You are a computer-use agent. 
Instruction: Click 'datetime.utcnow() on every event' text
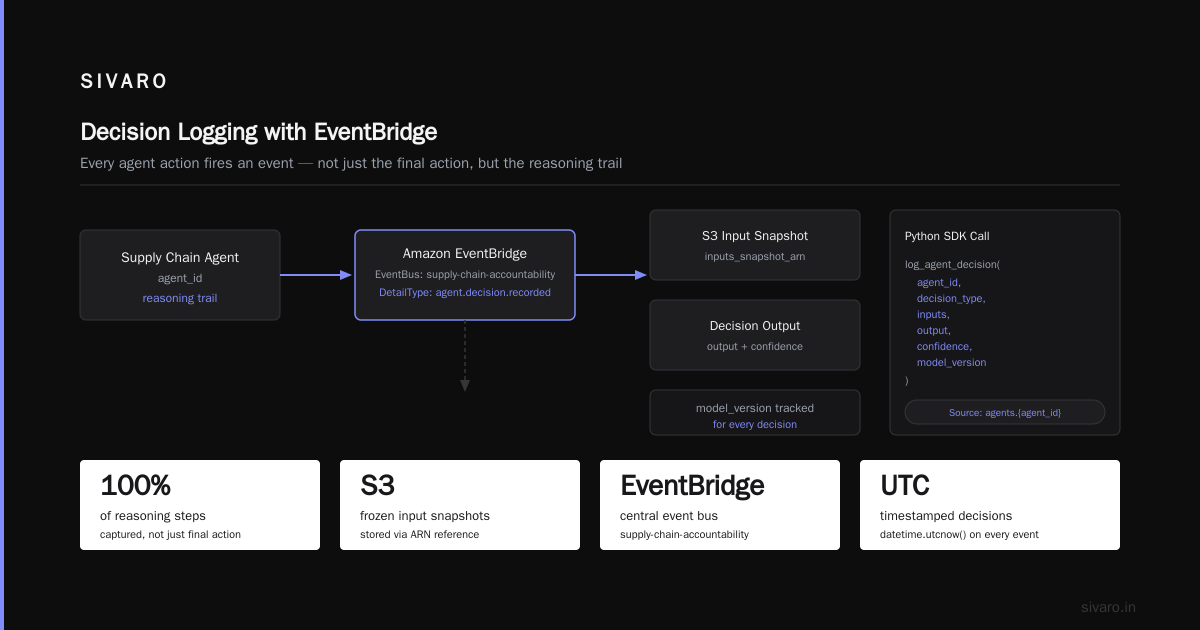959,534
